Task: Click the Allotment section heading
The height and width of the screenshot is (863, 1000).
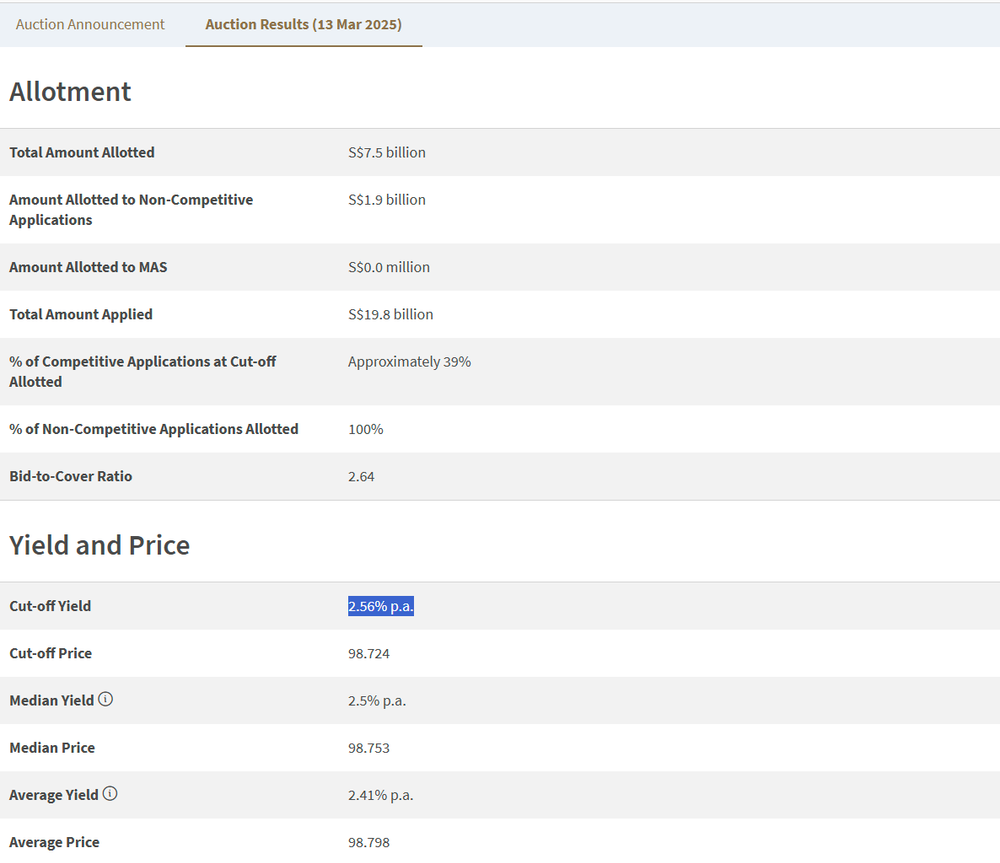Action: click(x=70, y=91)
